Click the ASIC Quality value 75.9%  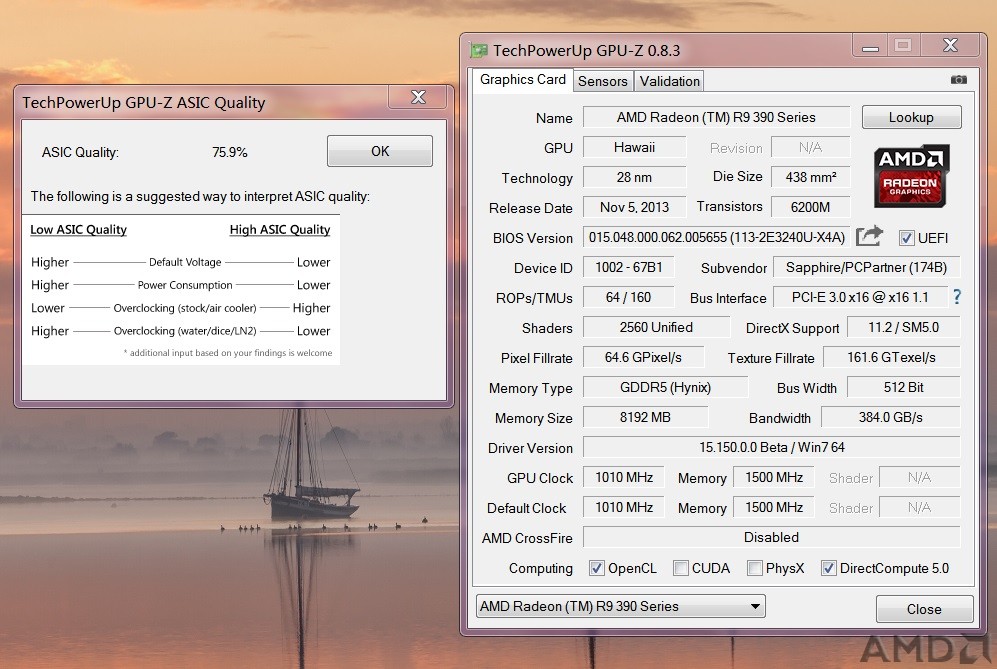(x=230, y=152)
